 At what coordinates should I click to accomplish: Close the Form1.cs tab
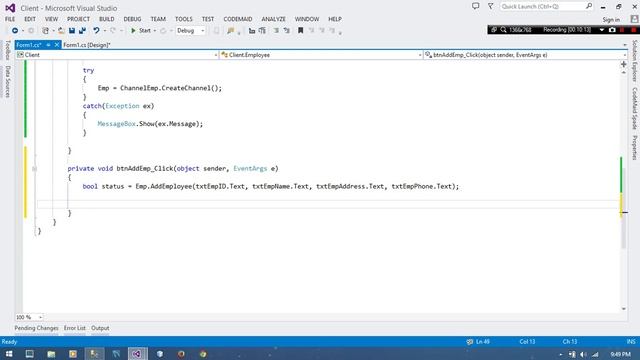[x=57, y=45]
